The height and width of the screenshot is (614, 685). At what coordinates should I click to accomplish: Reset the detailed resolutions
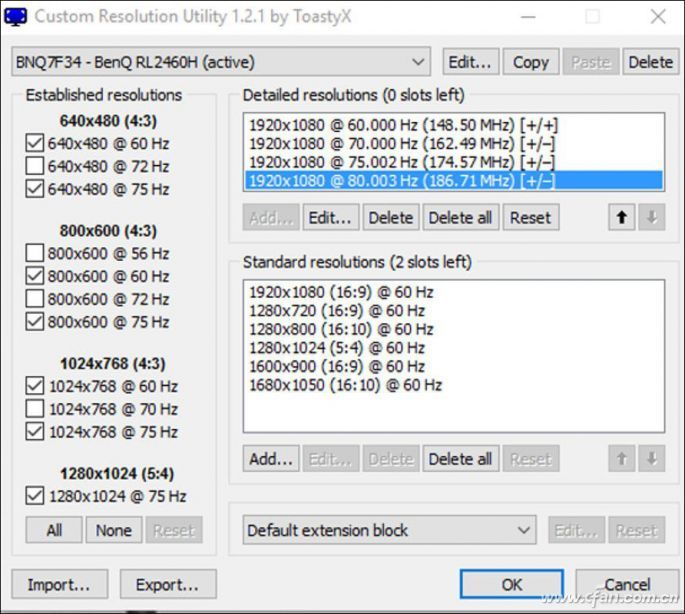coord(531,217)
